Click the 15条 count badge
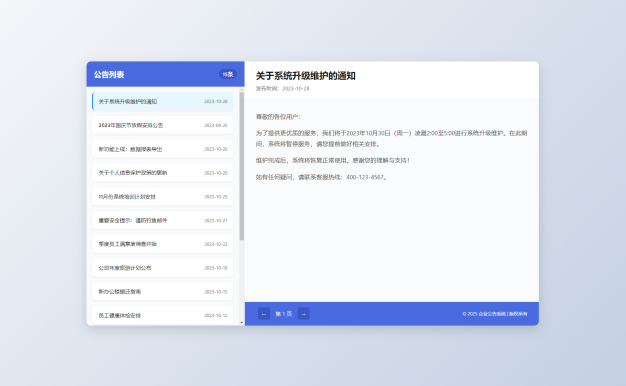626x386 pixels. click(x=228, y=74)
